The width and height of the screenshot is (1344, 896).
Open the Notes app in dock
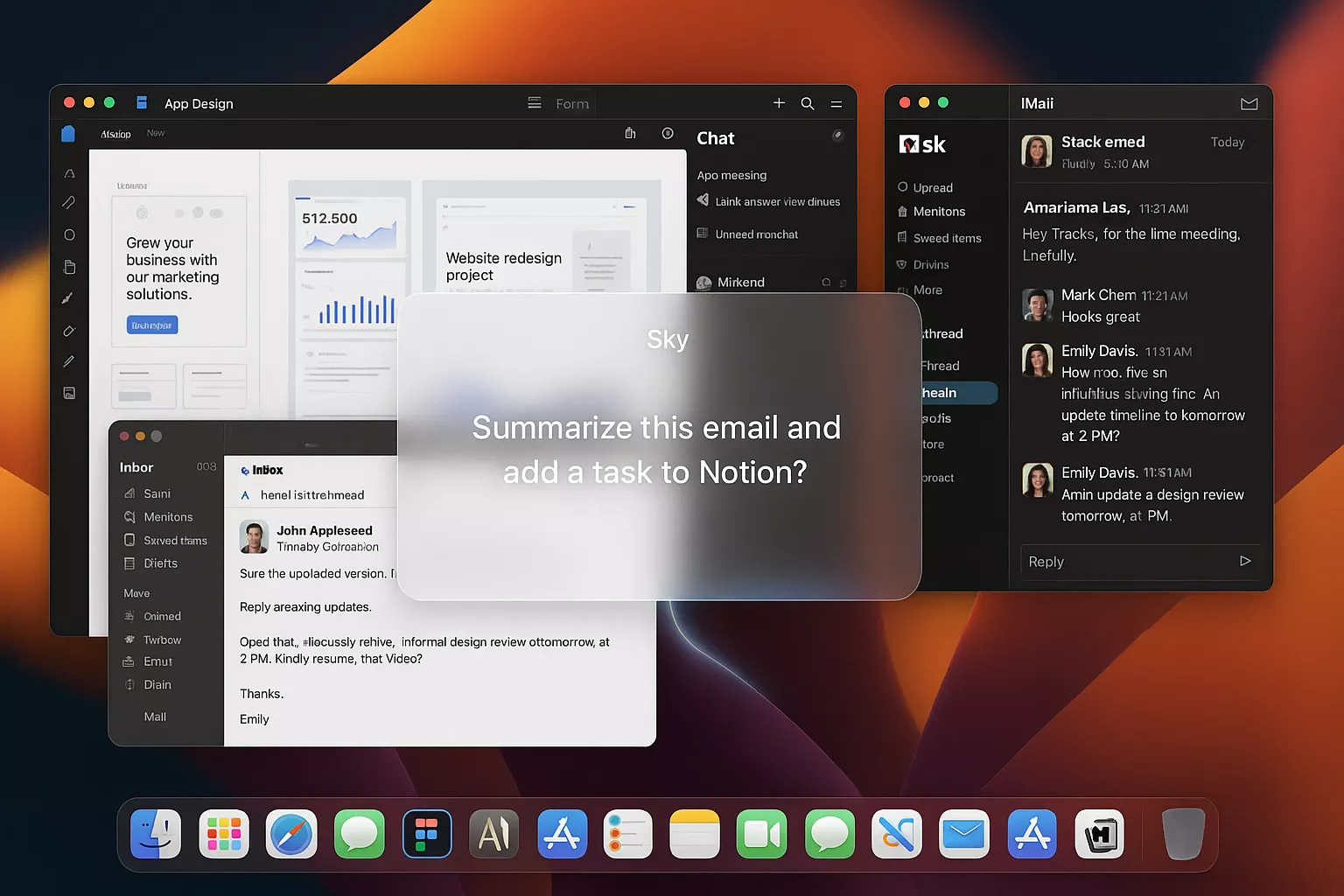(694, 834)
